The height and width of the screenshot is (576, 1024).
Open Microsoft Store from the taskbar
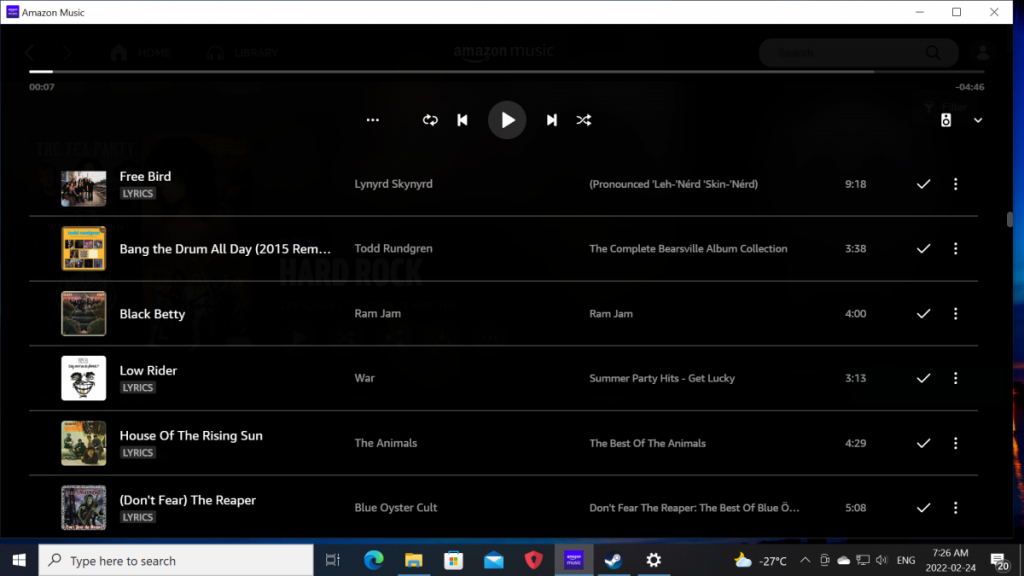pyautogui.click(x=453, y=560)
